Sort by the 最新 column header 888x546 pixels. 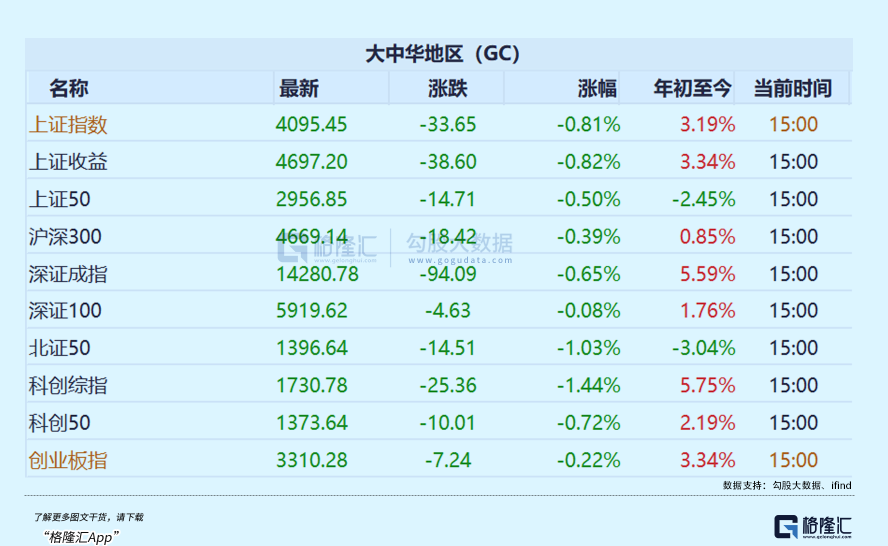point(299,88)
